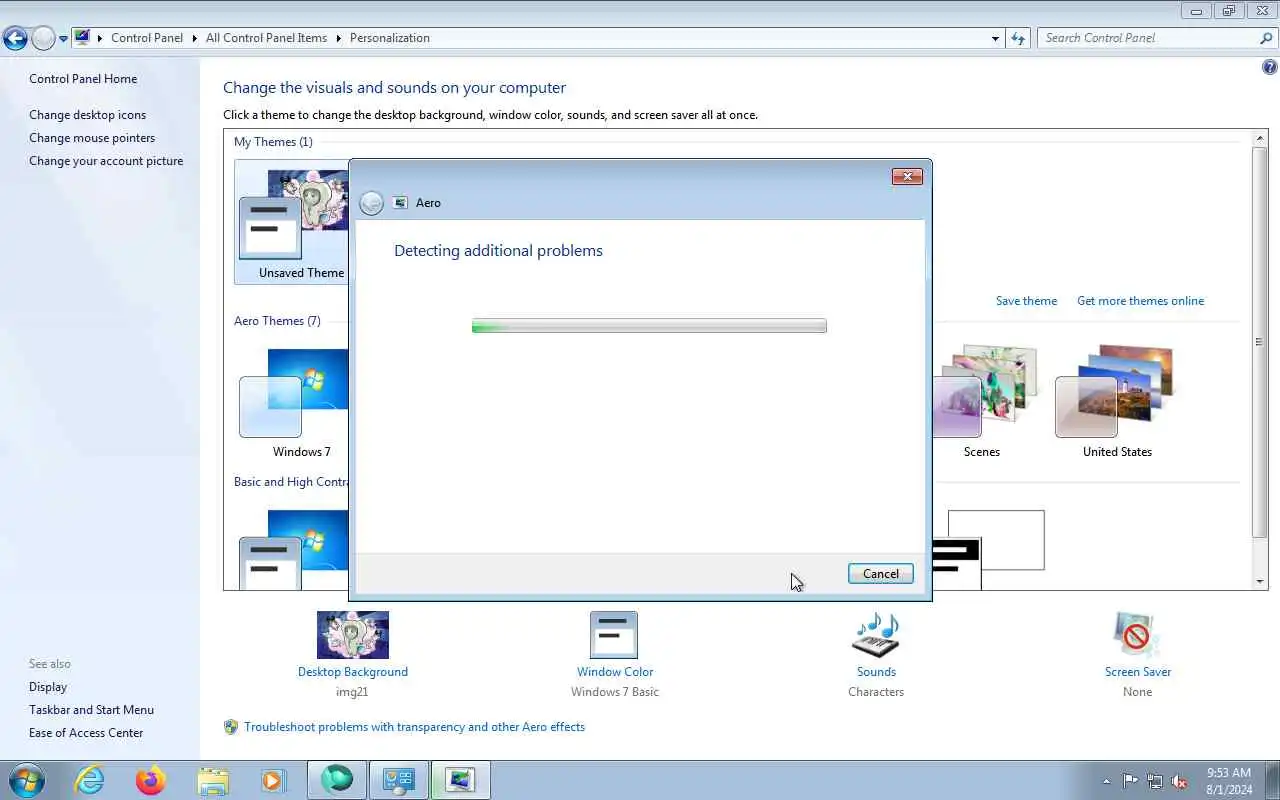1280x800 pixels.
Task: Click the muted volume tray icon
Action: (x=1180, y=781)
